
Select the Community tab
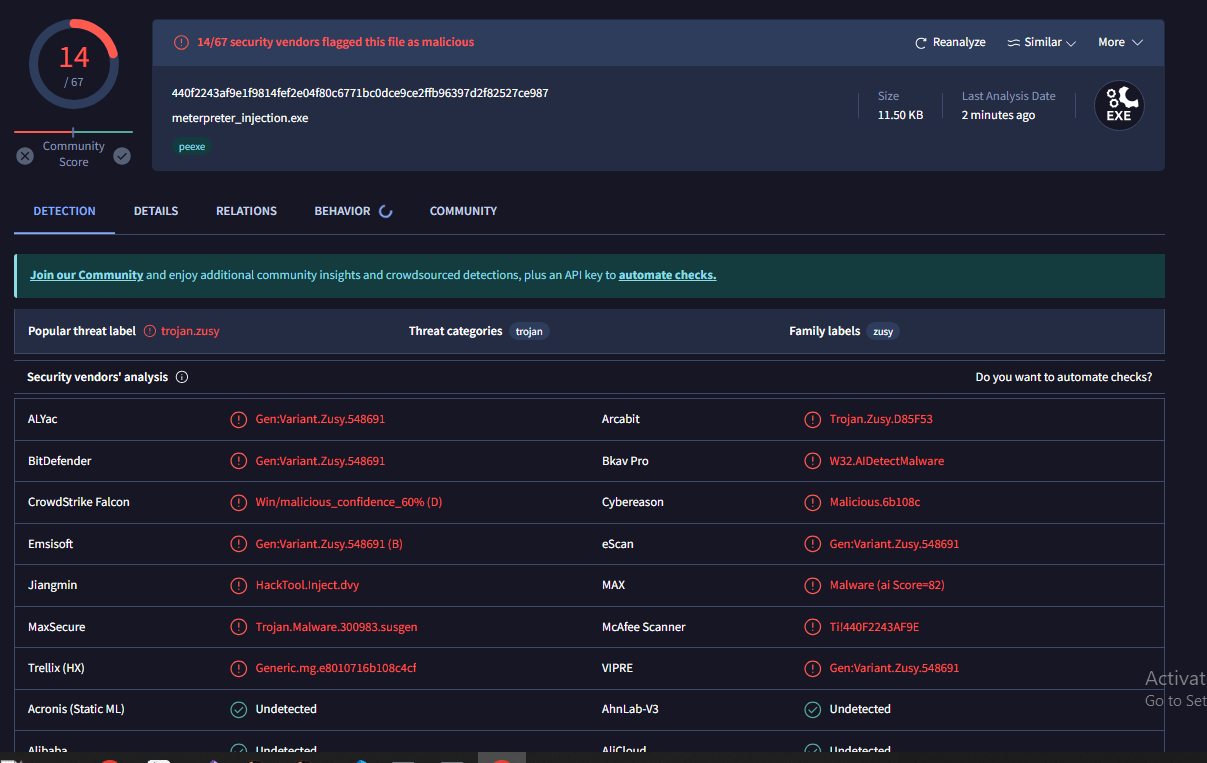coord(463,211)
